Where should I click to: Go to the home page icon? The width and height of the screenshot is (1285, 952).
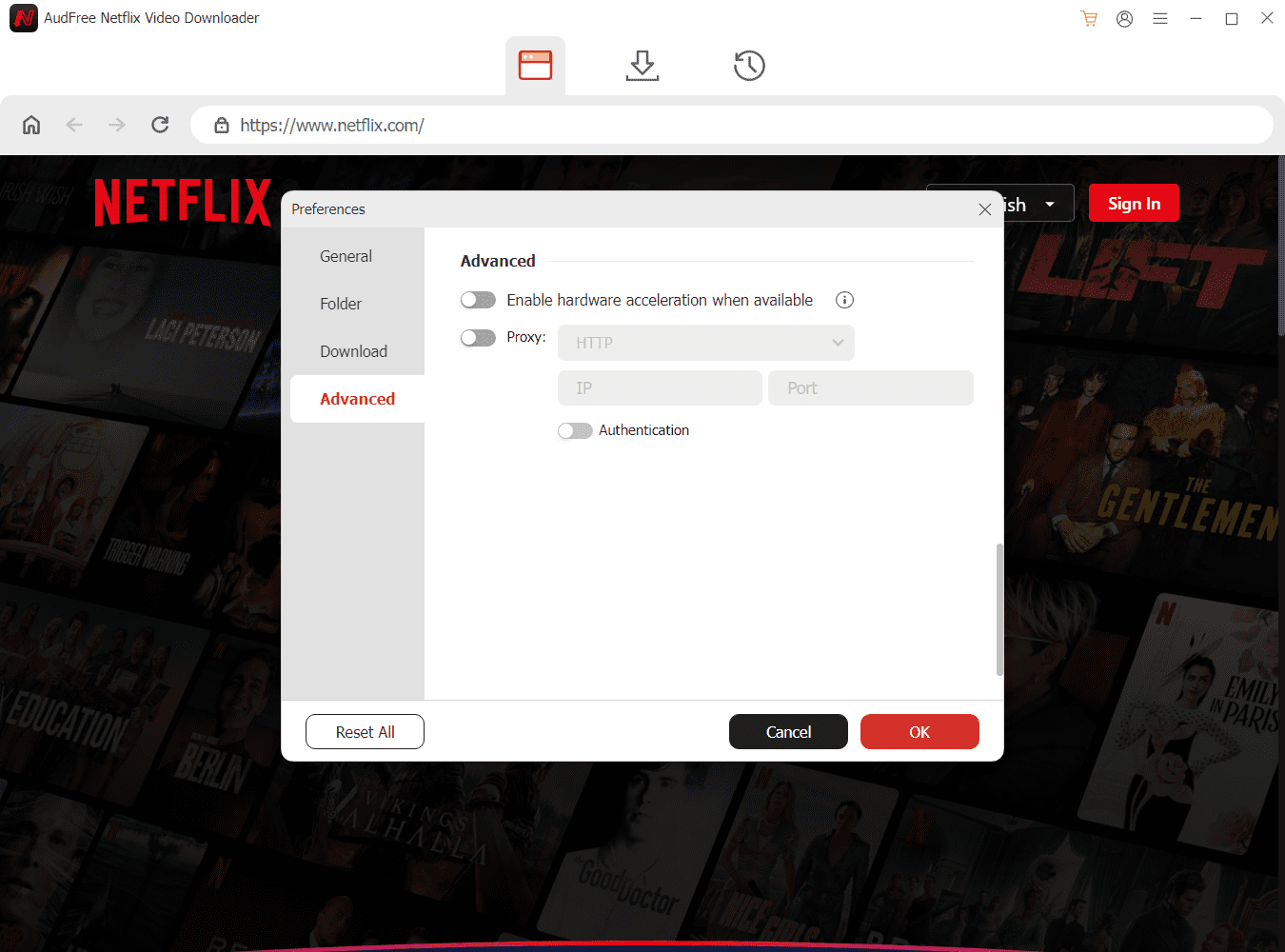(x=31, y=125)
